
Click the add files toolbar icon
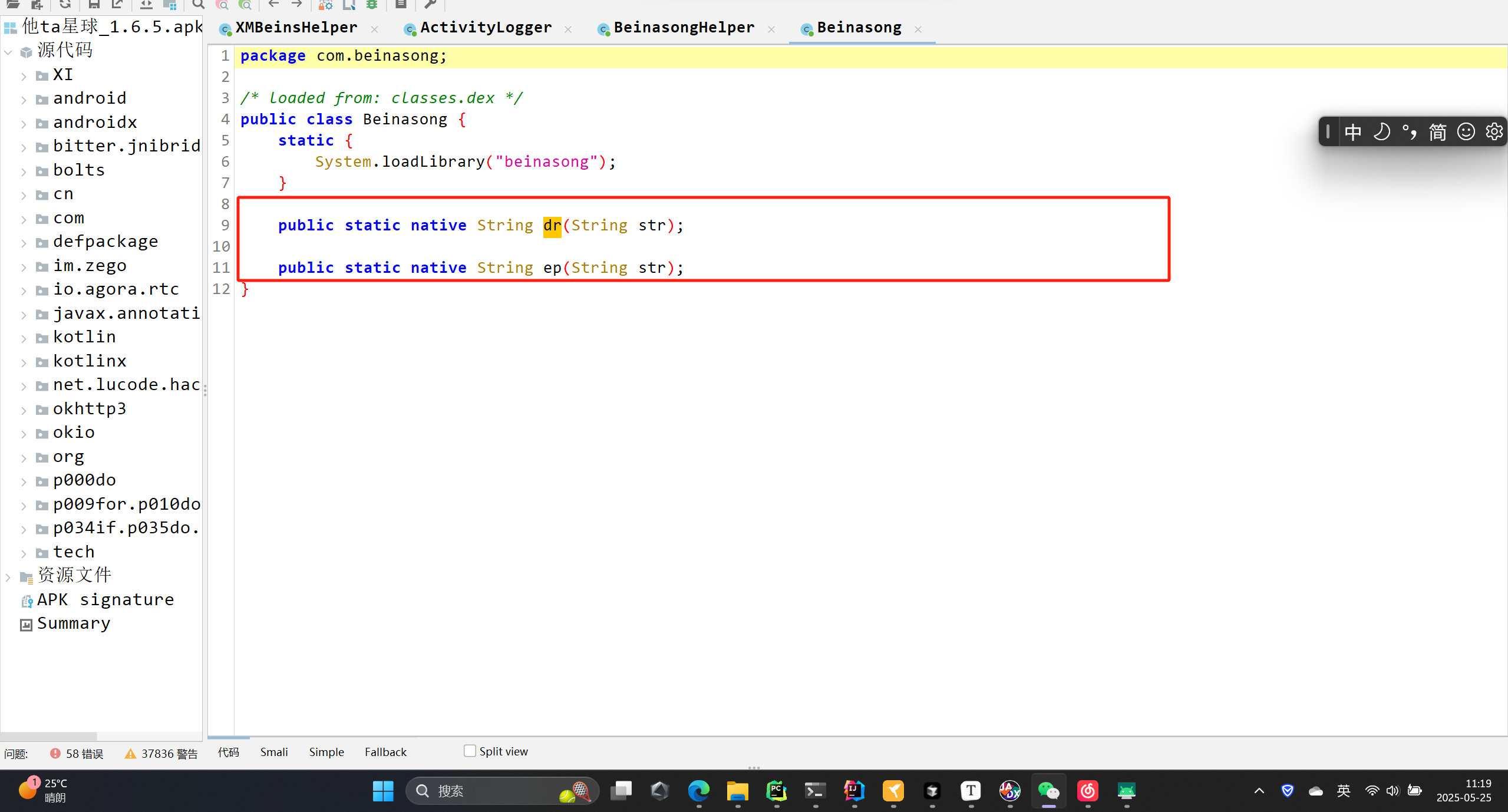click(37, 4)
